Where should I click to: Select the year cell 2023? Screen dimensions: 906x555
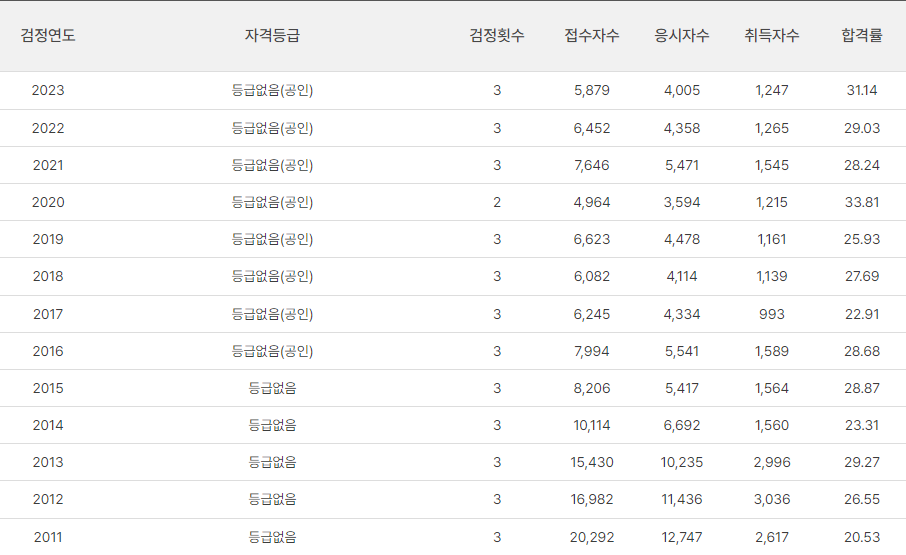[x=48, y=91]
